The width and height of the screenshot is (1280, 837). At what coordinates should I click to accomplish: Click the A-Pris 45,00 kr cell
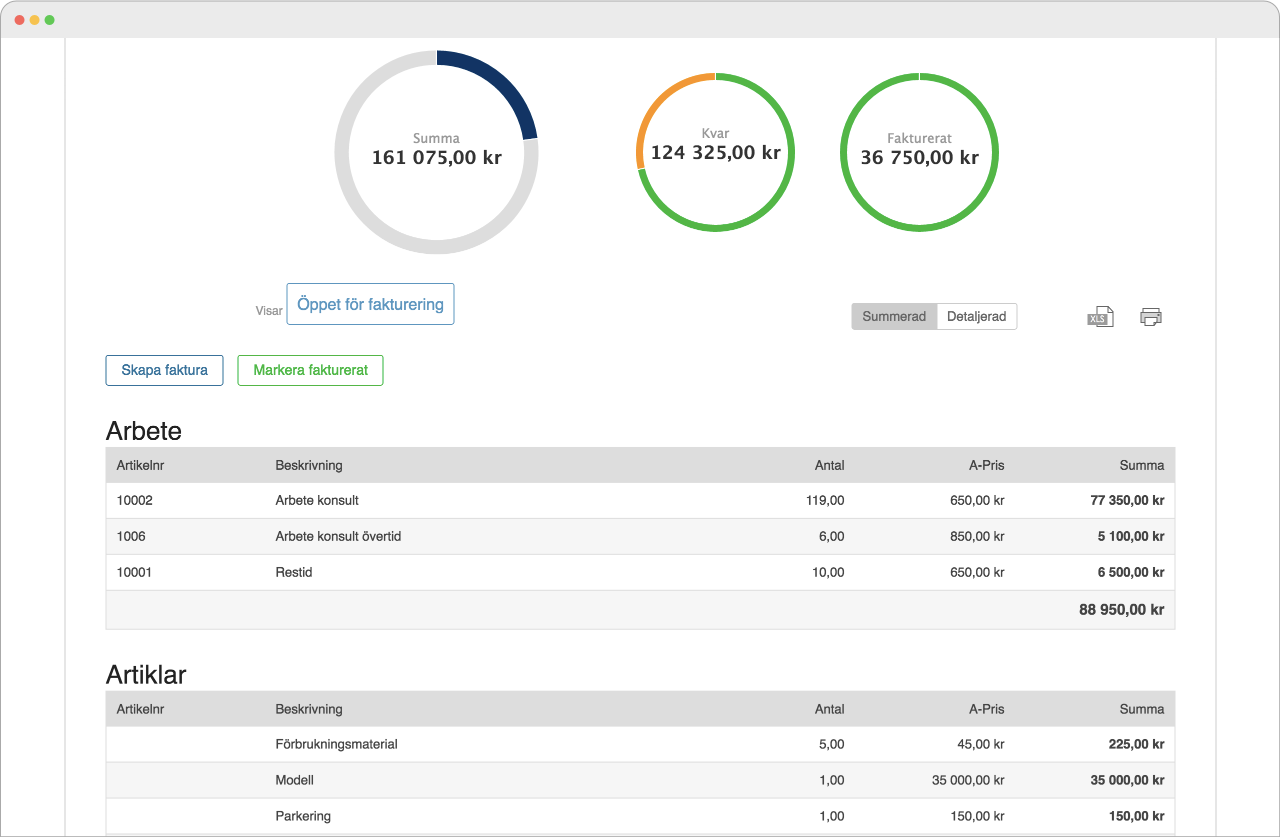(981, 744)
